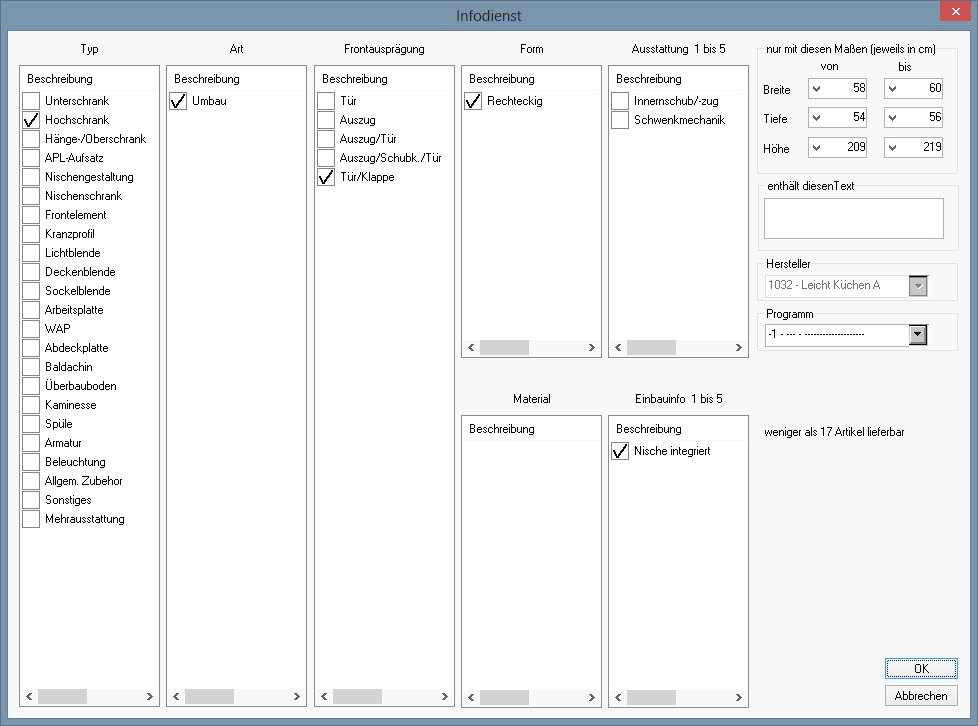Enable the Auszug/Tür front option
This screenshot has width=978, height=726.
tap(326, 139)
